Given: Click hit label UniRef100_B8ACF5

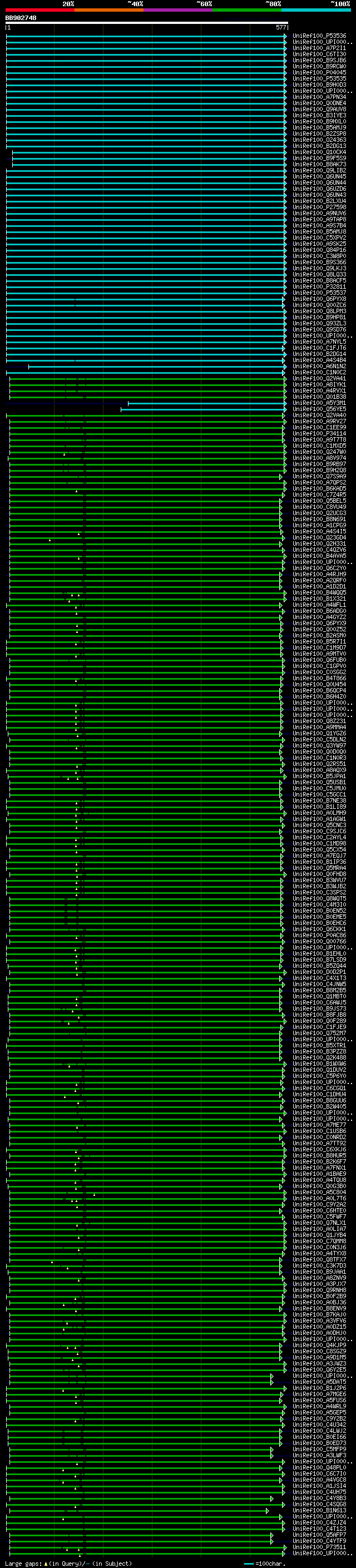Looking at the screenshot, I should click(319, 280).
